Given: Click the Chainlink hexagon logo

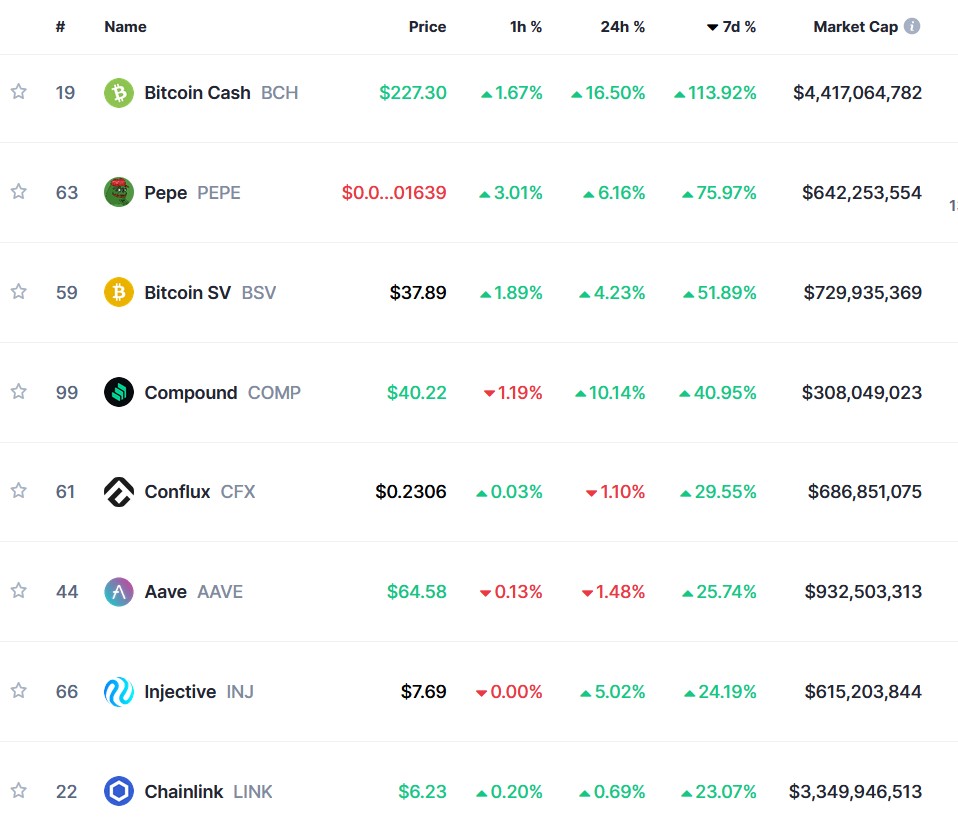Looking at the screenshot, I should 119,791.
